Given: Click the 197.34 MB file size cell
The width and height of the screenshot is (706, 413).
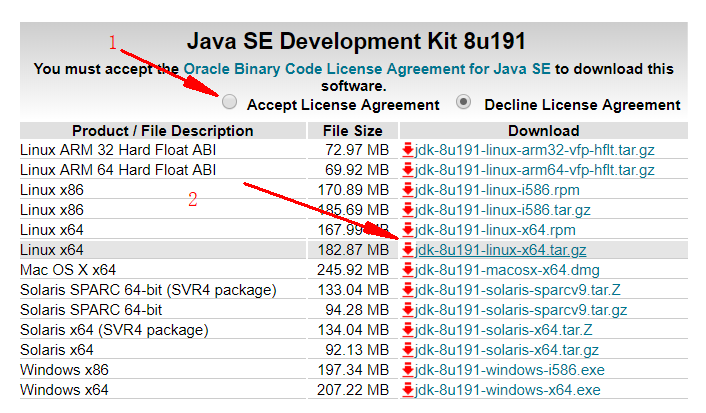Looking at the screenshot, I should pyautogui.click(x=353, y=370).
